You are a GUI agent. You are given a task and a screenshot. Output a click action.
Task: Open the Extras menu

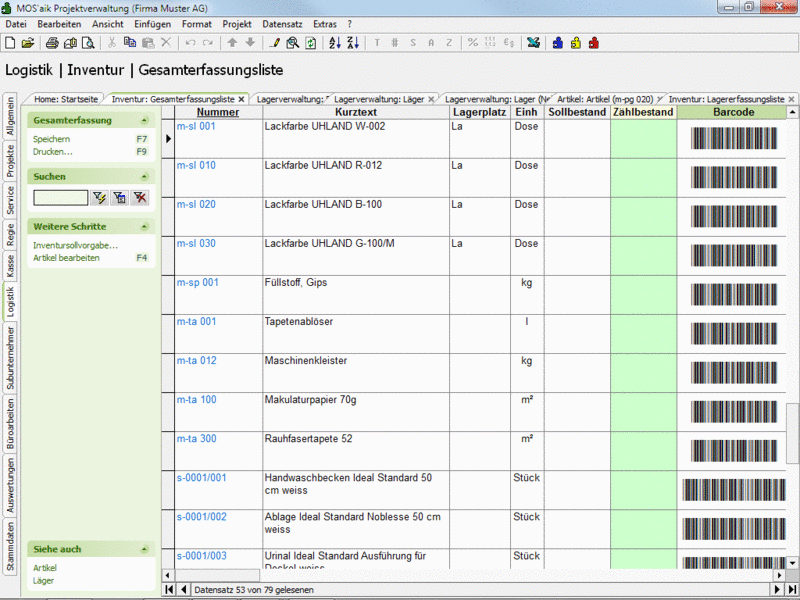(325, 24)
